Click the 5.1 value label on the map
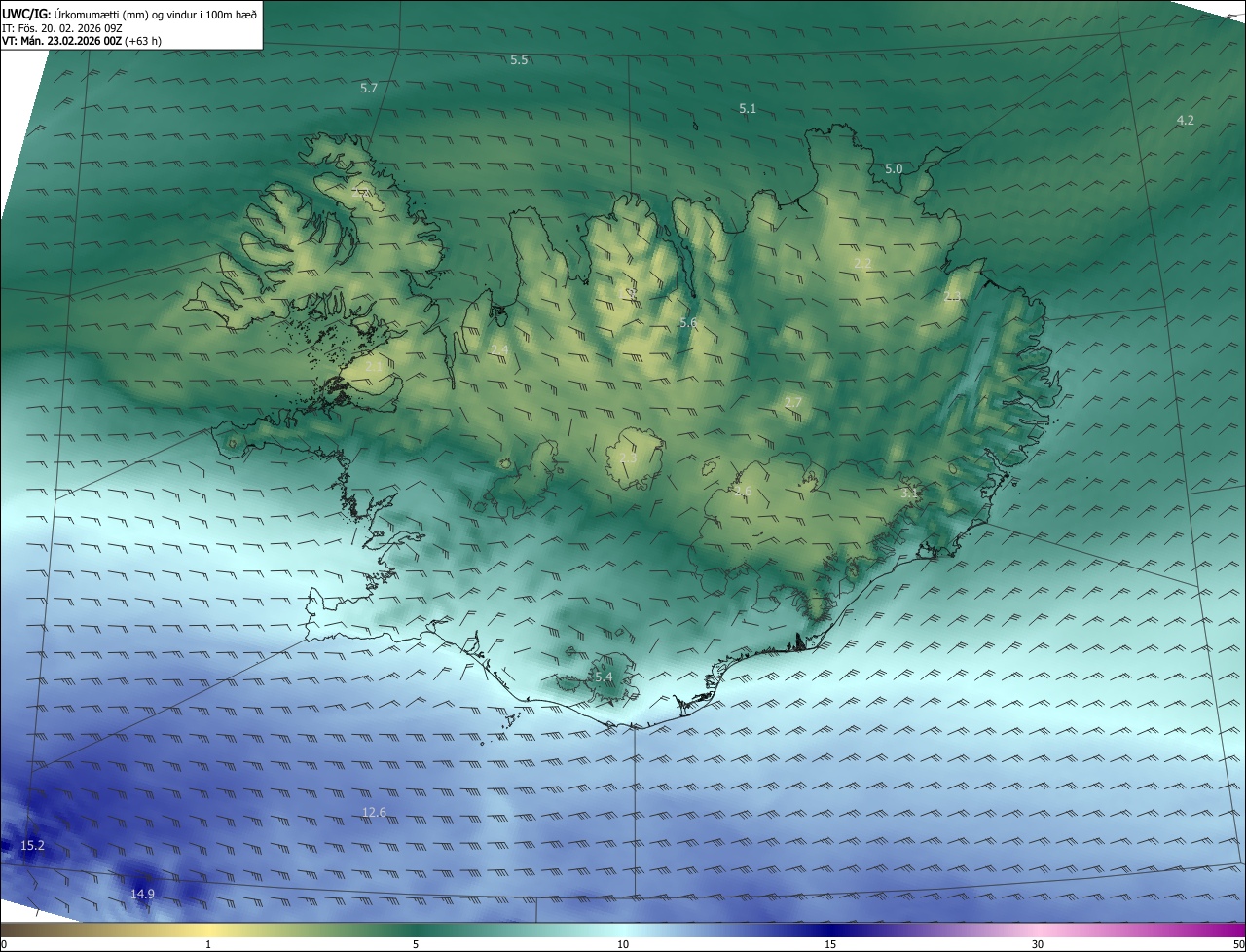 click(748, 109)
